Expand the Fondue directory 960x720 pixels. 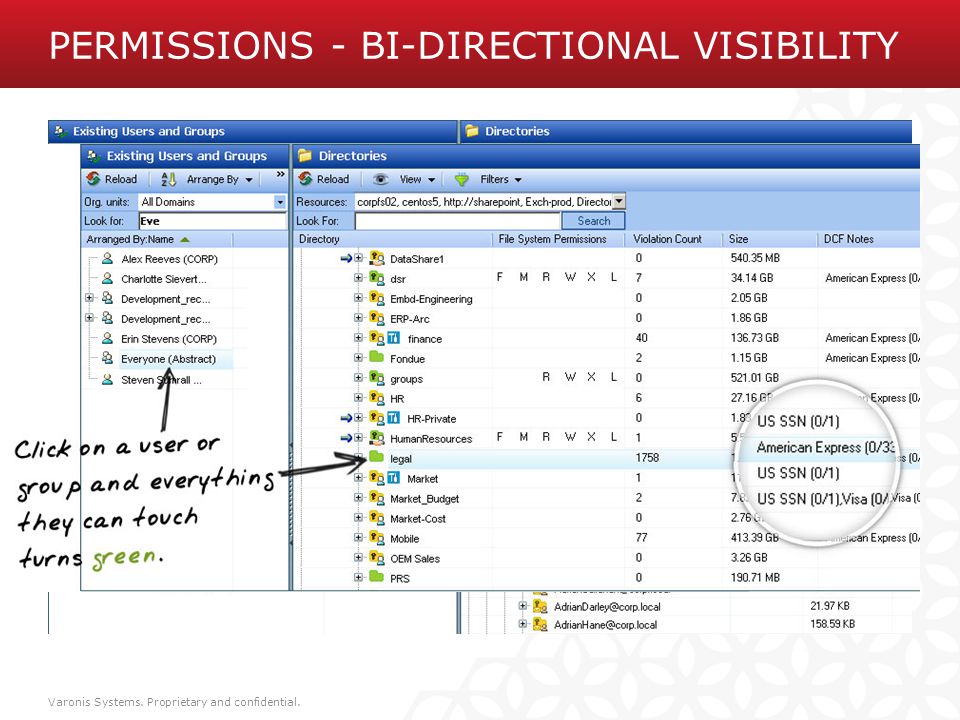click(x=359, y=358)
